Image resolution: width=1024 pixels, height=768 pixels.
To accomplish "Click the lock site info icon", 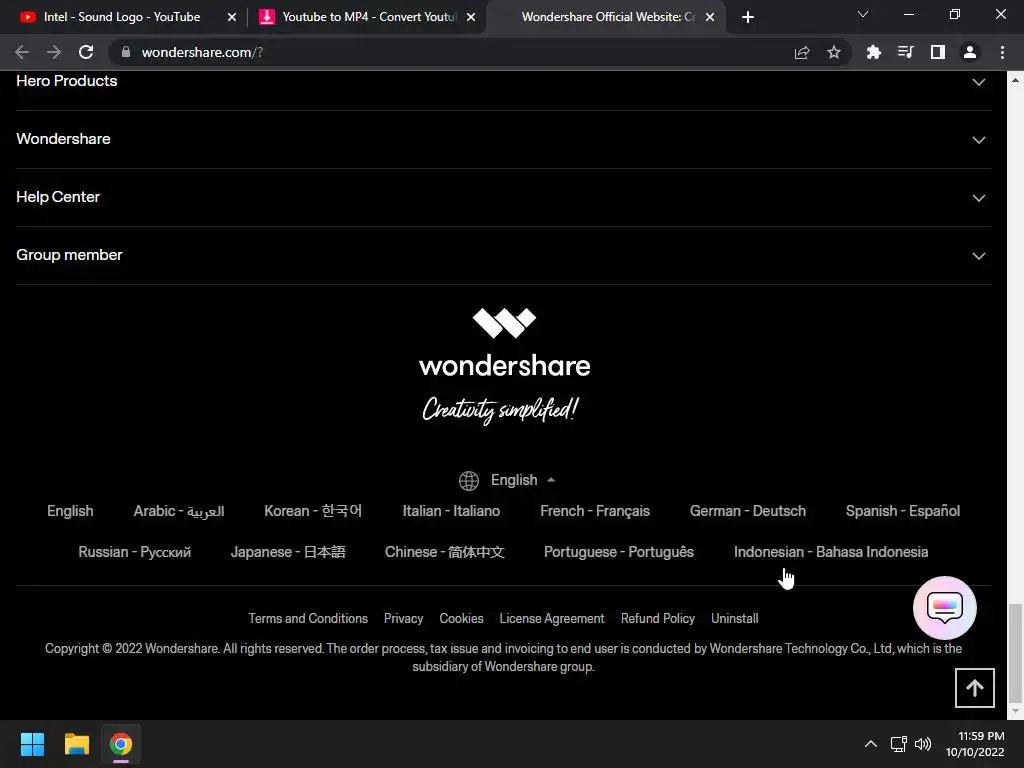I will tap(125, 52).
